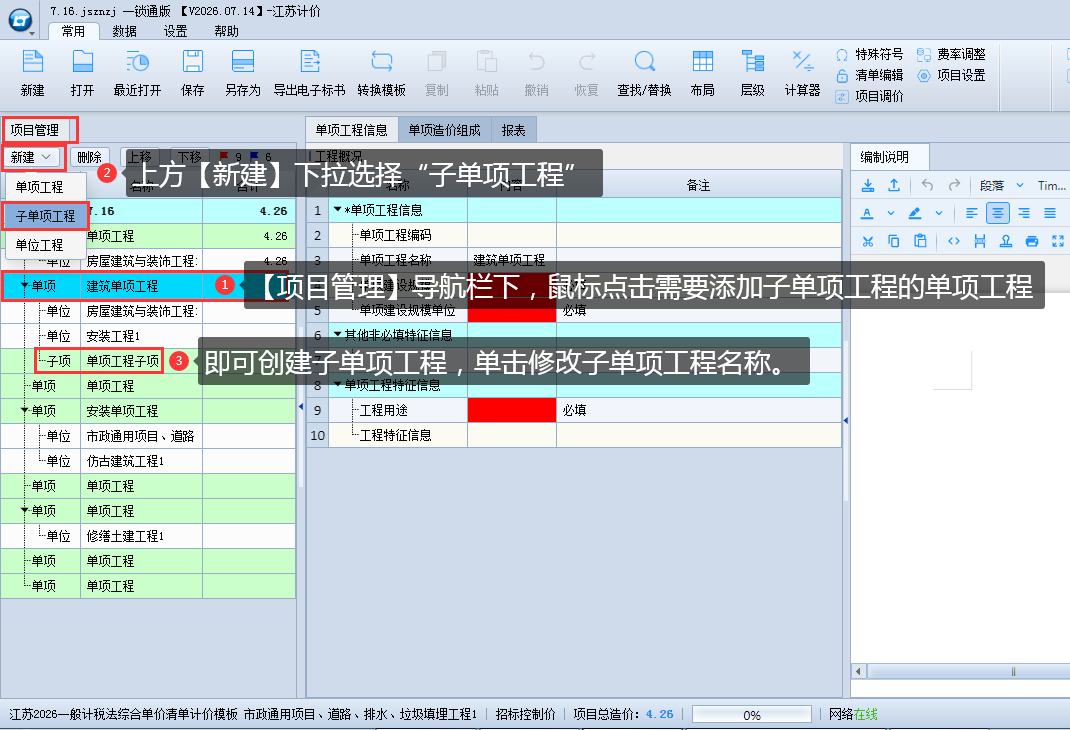This screenshot has height=730, width=1070.
Task: Collapse the 安装单项工程 tree node
Action: point(25,411)
